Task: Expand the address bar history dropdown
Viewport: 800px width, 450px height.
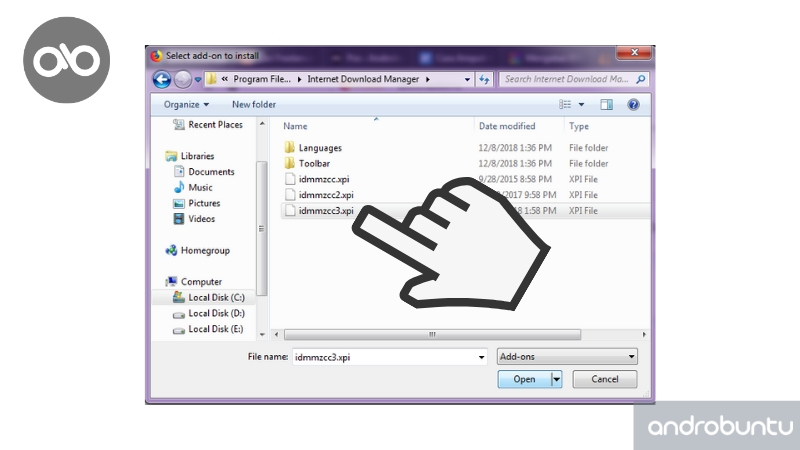Action: pyautogui.click(x=467, y=79)
